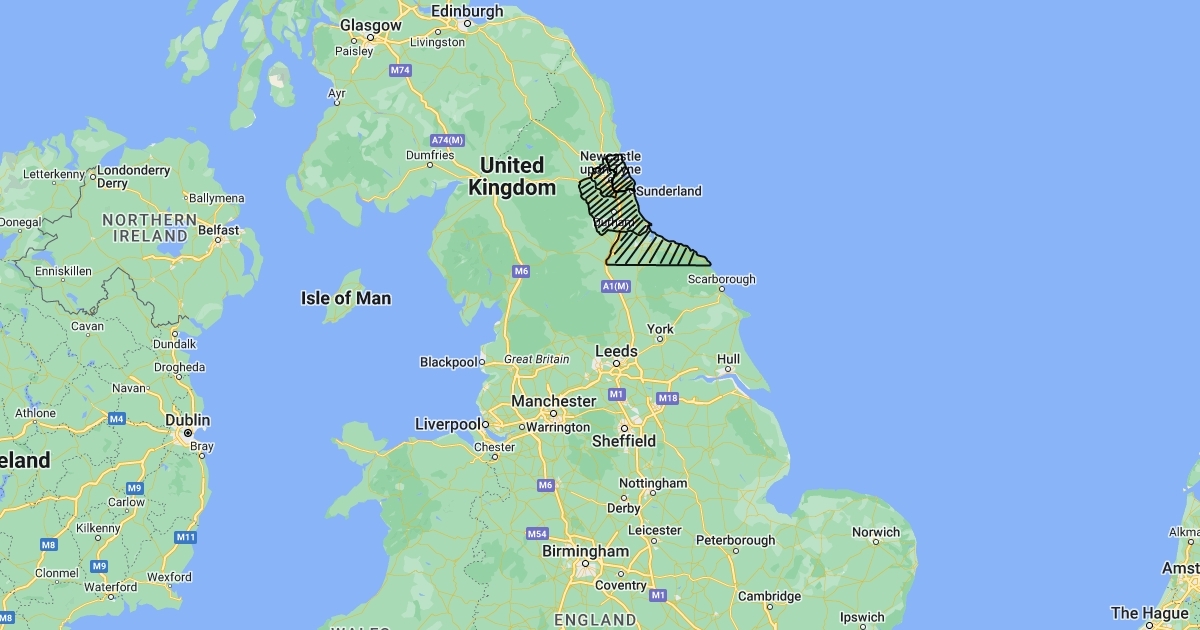This screenshot has height=630, width=1200.
Task: Click the M74 motorway shield
Action: [x=401, y=70]
